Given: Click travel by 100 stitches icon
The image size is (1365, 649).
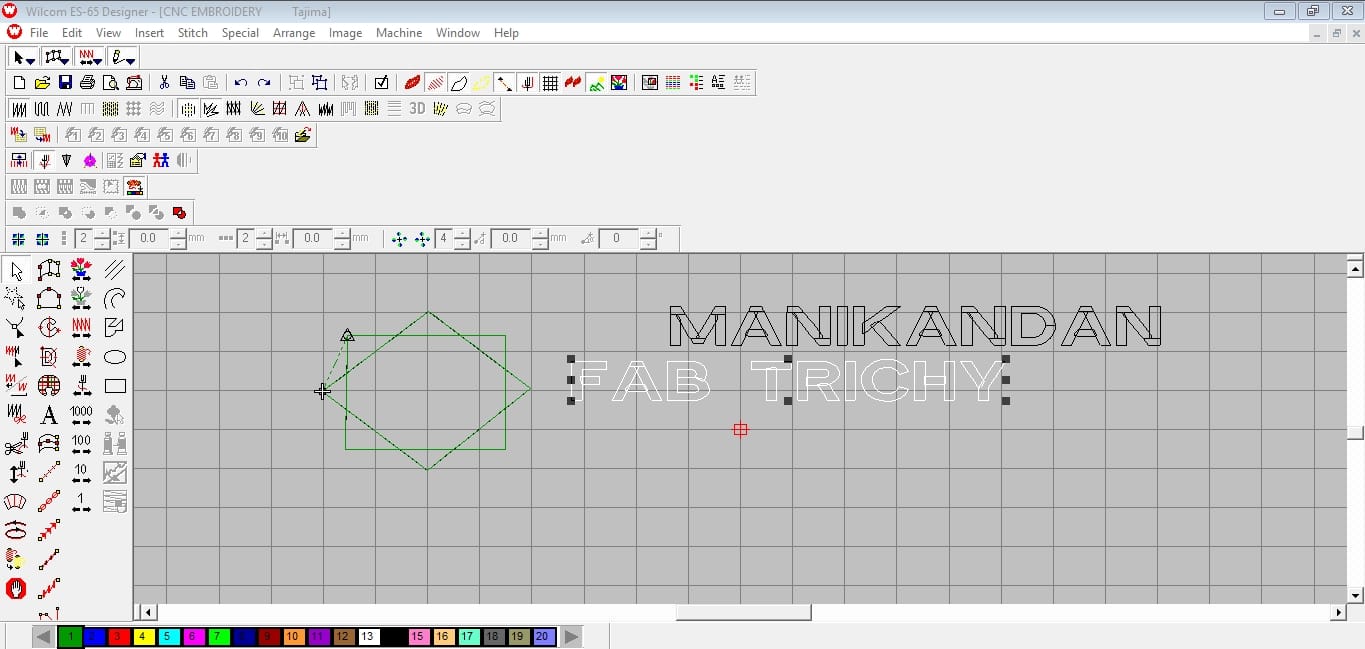Looking at the screenshot, I should pyautogui.click(x=81, y=443).
